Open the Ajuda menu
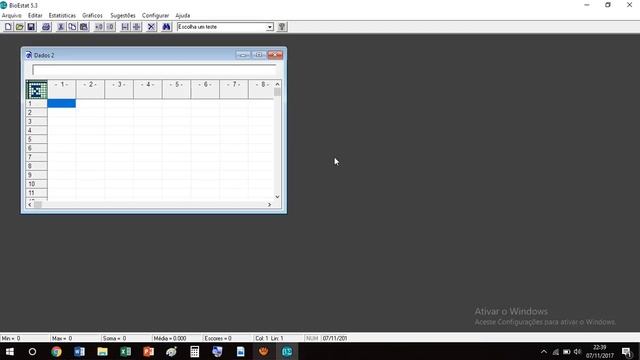Image resolution: width=640 pixels, height=360 pixels. click(182, 16)
